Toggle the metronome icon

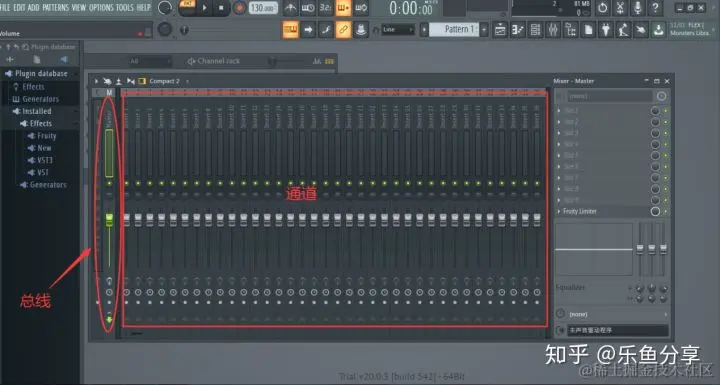pos(290,7)
